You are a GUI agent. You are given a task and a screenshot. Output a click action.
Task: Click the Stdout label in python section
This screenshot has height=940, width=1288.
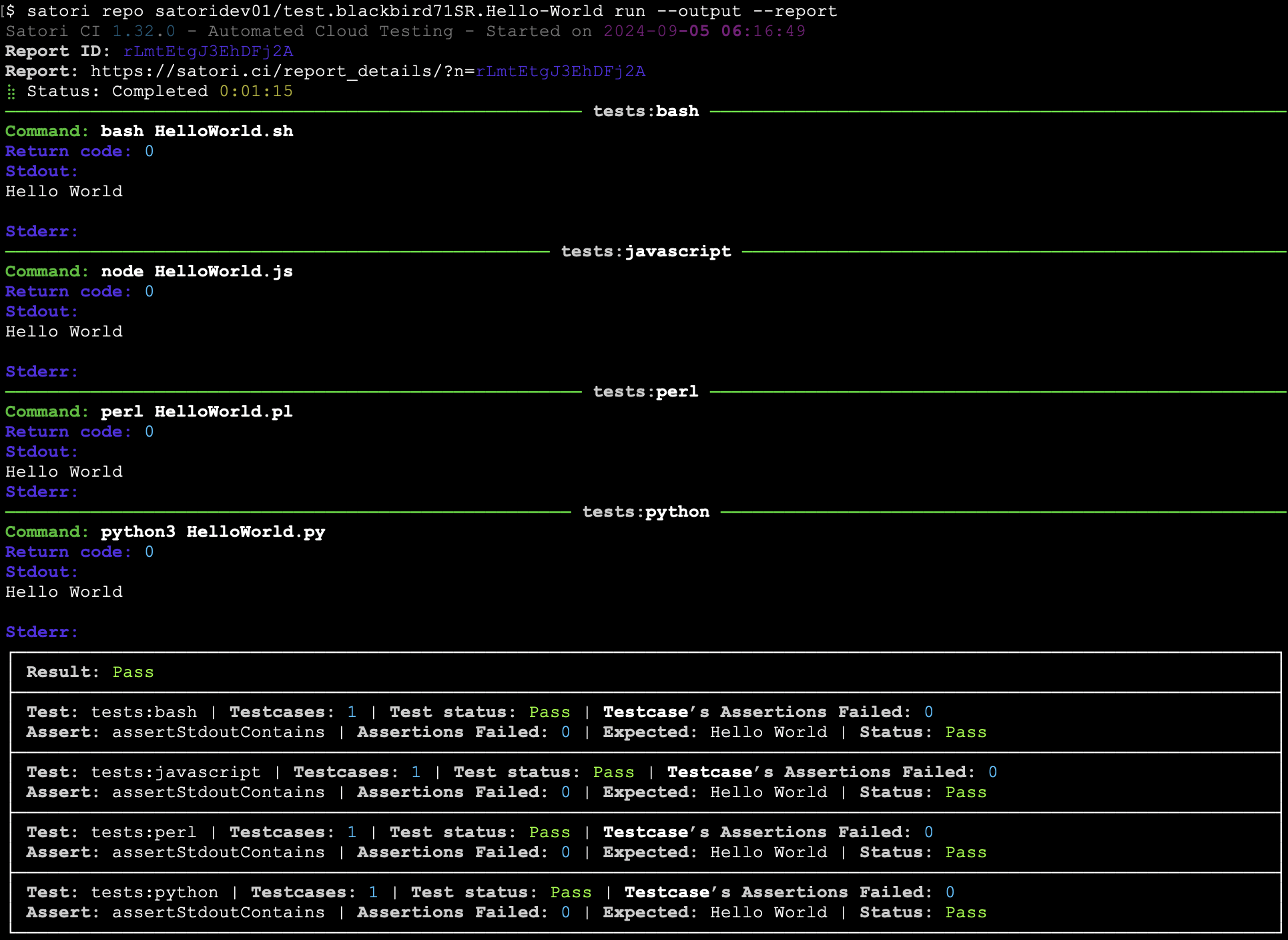pos(41,572)
